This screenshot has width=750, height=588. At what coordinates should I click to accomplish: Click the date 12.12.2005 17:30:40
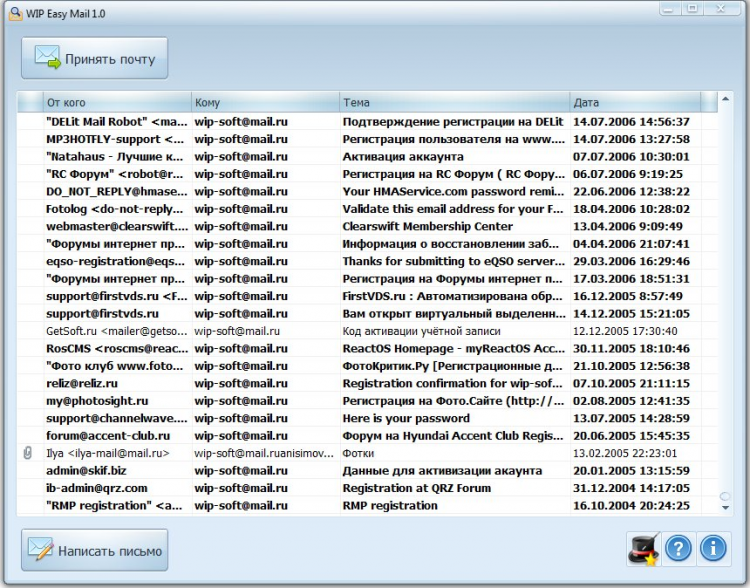coord(625,331)
